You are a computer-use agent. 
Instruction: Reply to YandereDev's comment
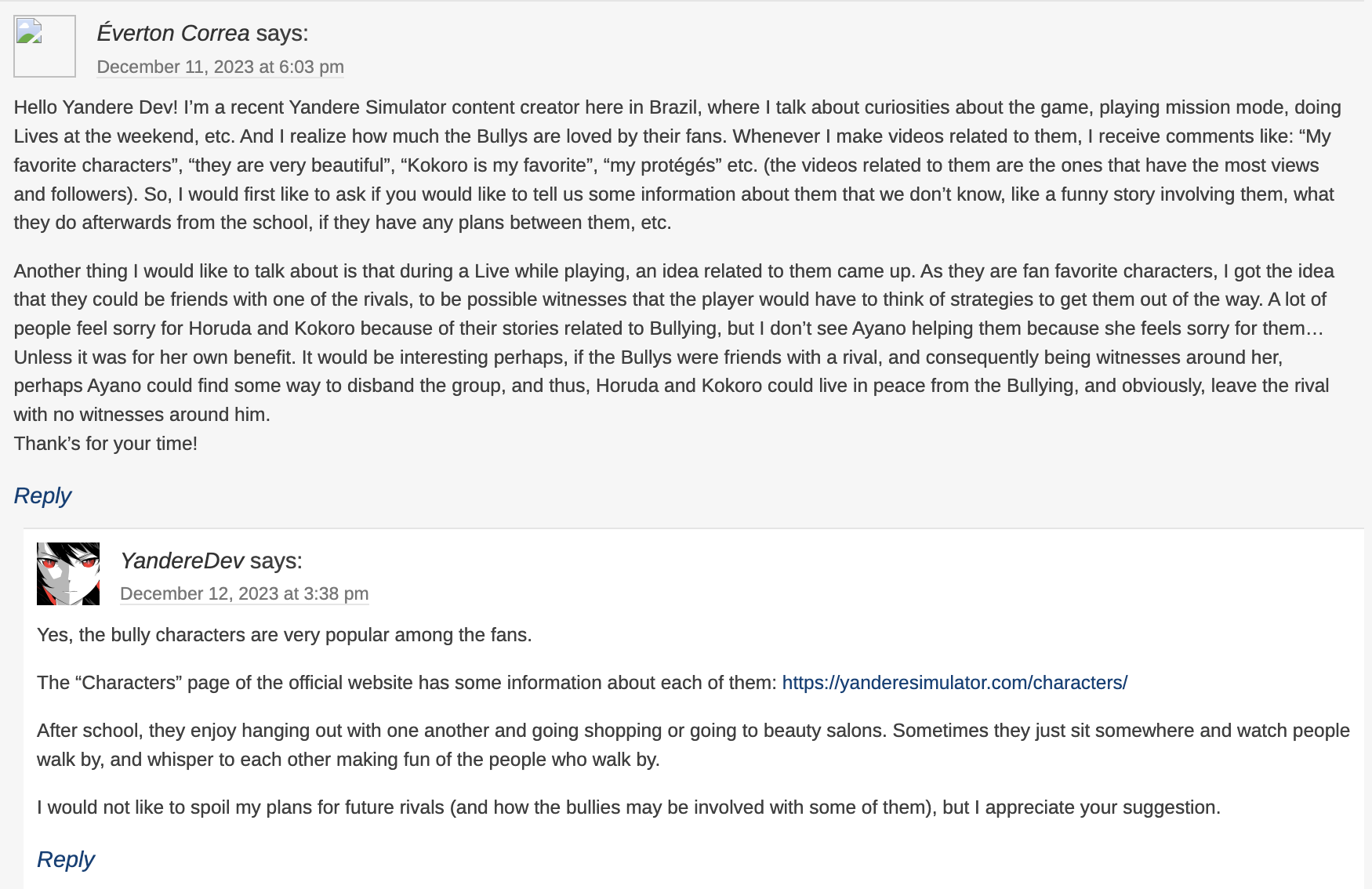click(66, 860)
